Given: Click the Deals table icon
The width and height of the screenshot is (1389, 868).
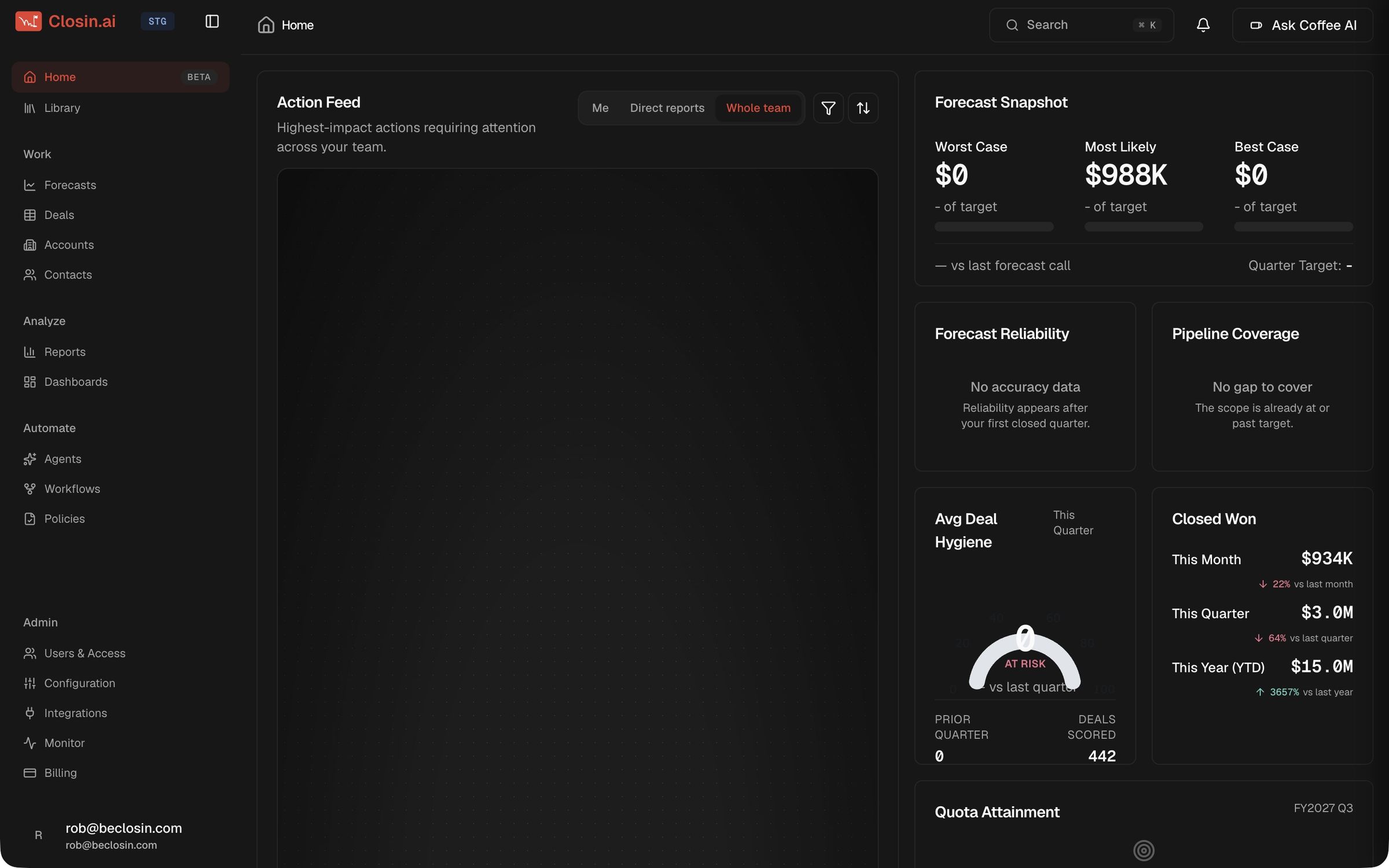Looking at the screenshot, I should click(30, 215).
